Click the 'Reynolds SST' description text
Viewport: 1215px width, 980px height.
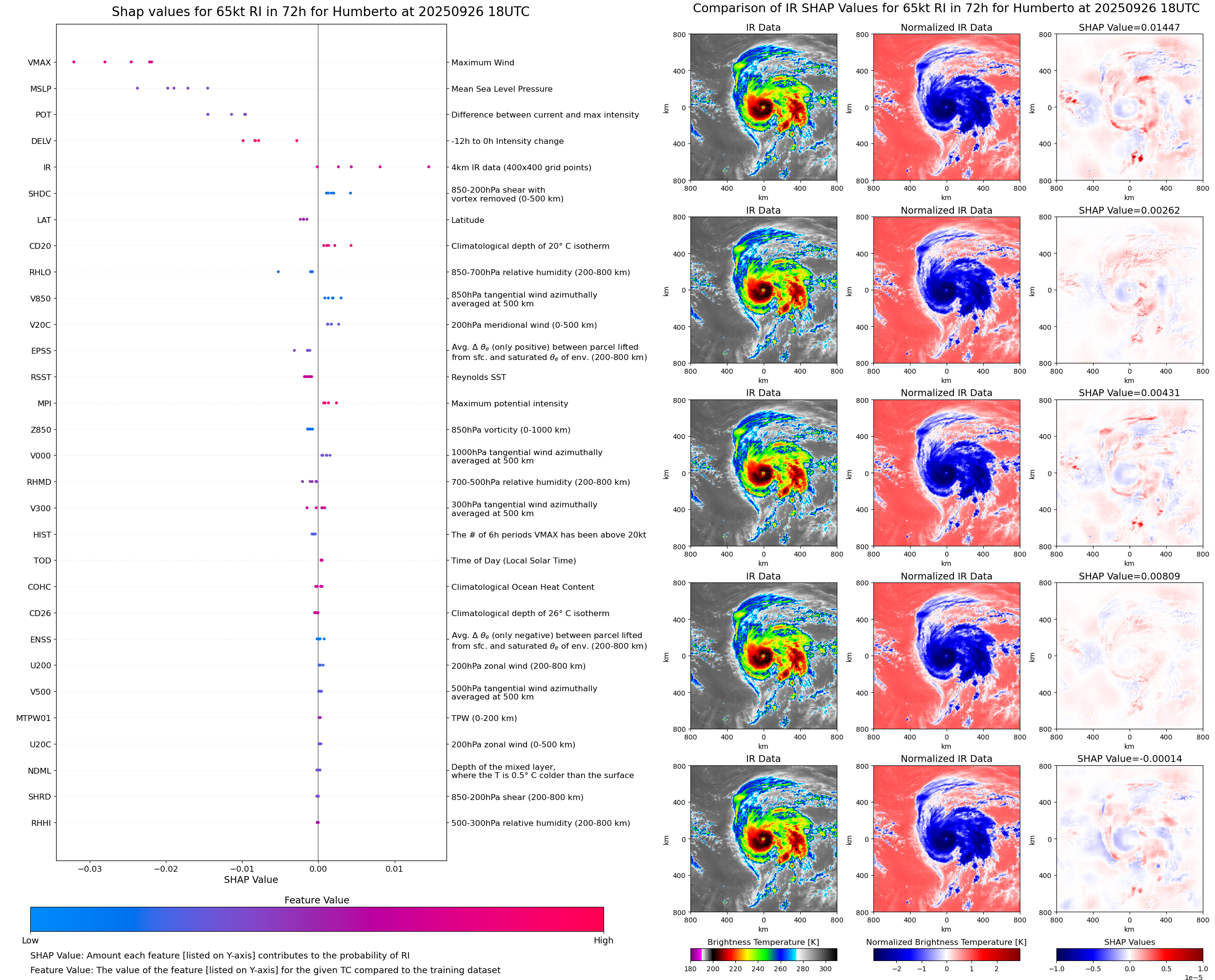click(x=478, y=377)
